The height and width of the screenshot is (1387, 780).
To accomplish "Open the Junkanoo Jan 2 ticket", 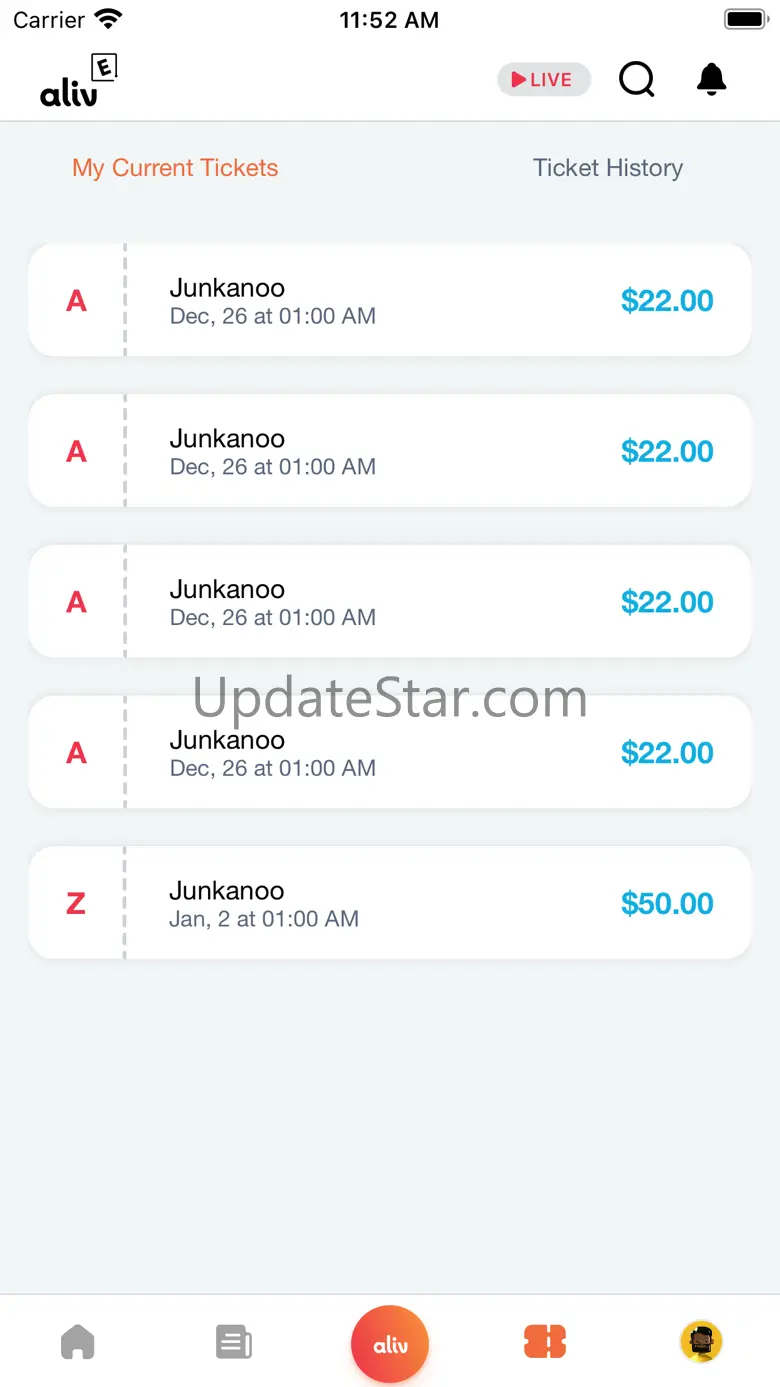I will point(390,904).
